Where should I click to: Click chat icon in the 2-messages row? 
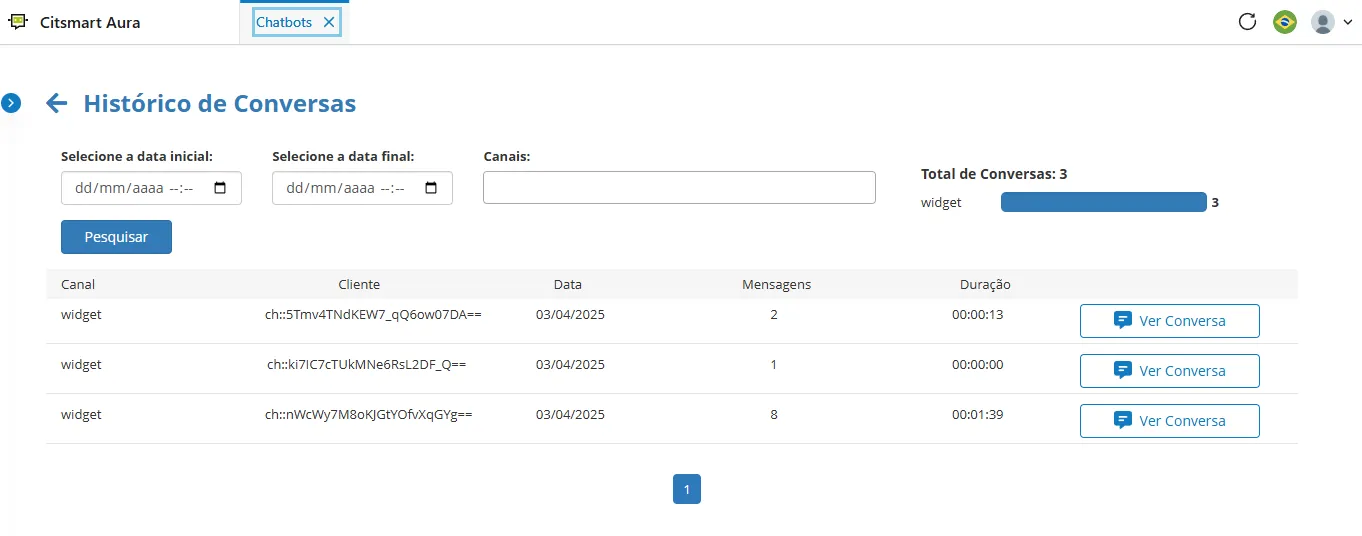click(1123, 321)
